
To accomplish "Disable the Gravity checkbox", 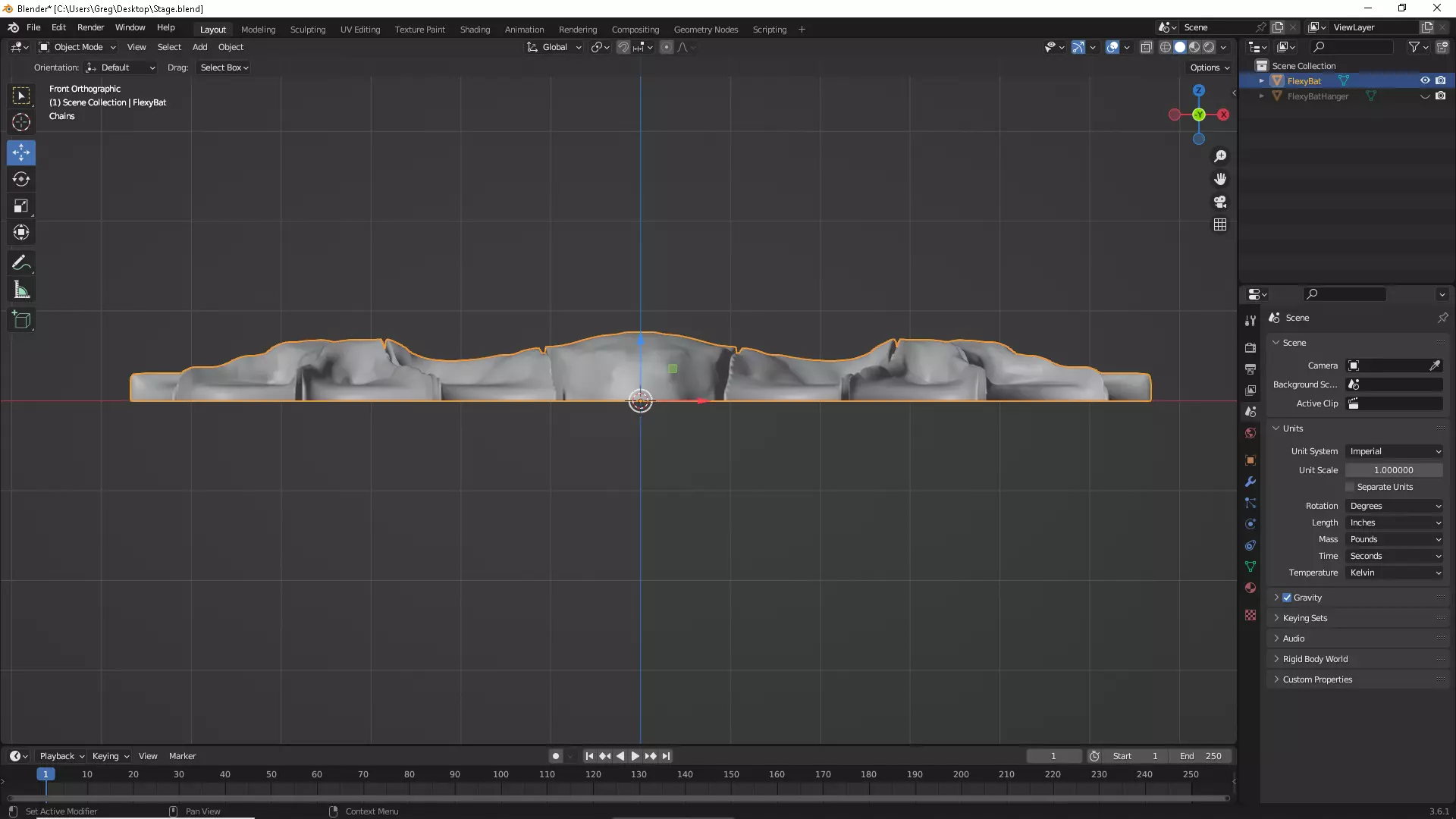I will (1287, 598).
